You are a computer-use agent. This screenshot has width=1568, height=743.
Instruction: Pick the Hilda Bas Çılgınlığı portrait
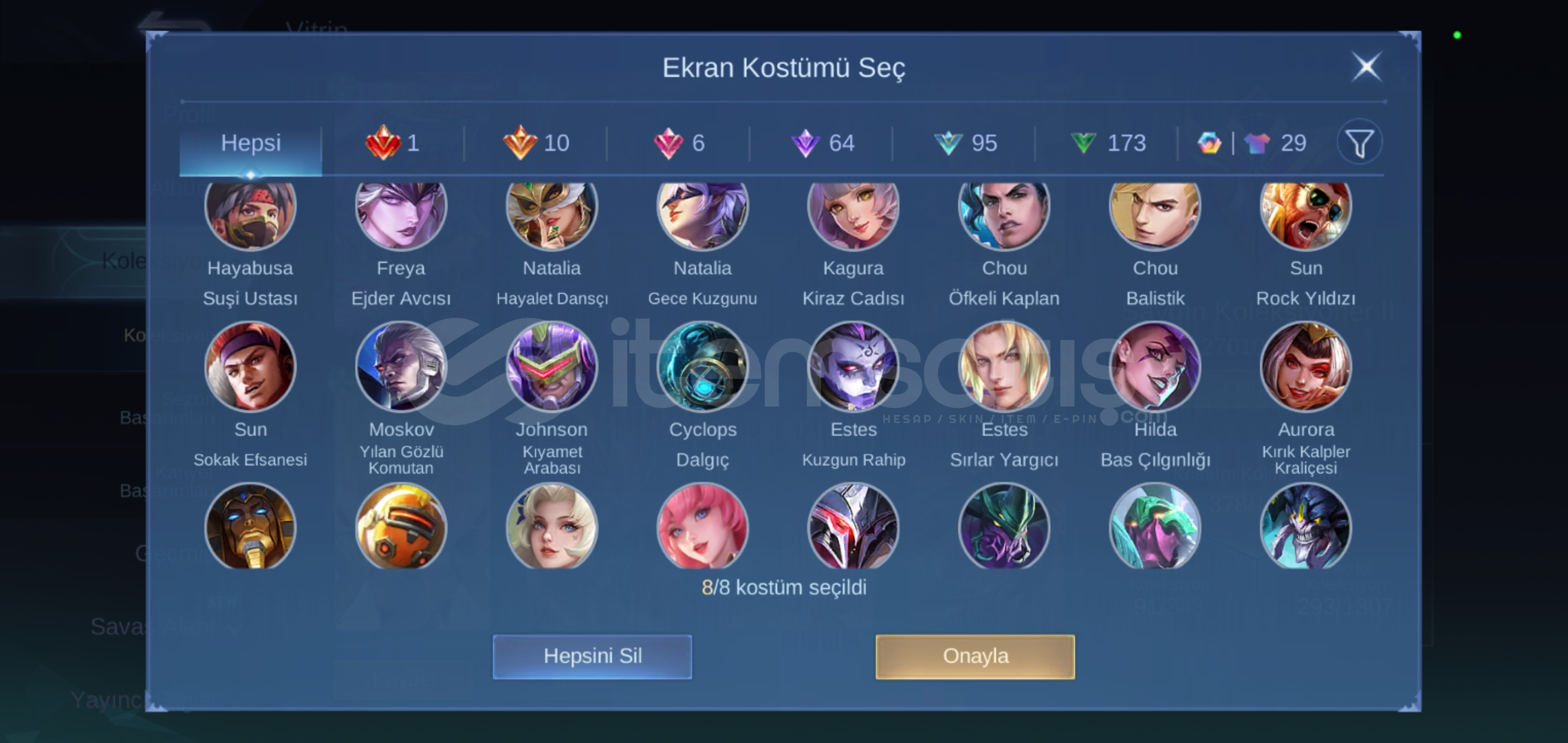pyautogui.click(x=1155, y=367)
